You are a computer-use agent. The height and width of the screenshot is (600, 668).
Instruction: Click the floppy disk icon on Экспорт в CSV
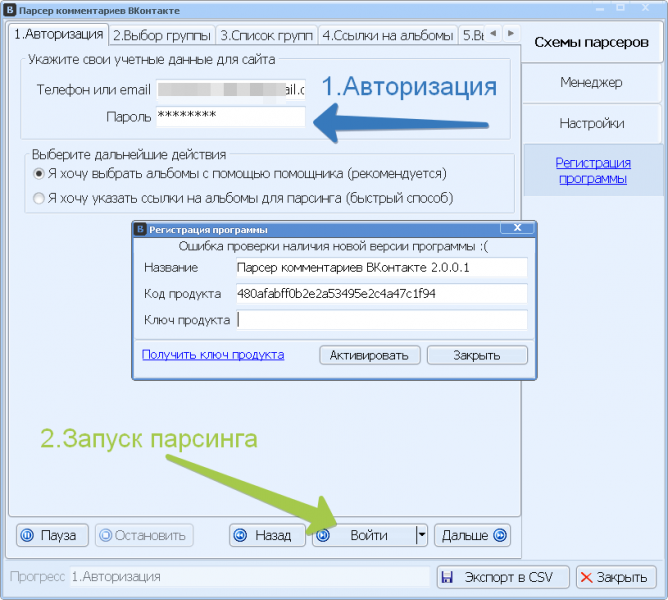(447, 577)
